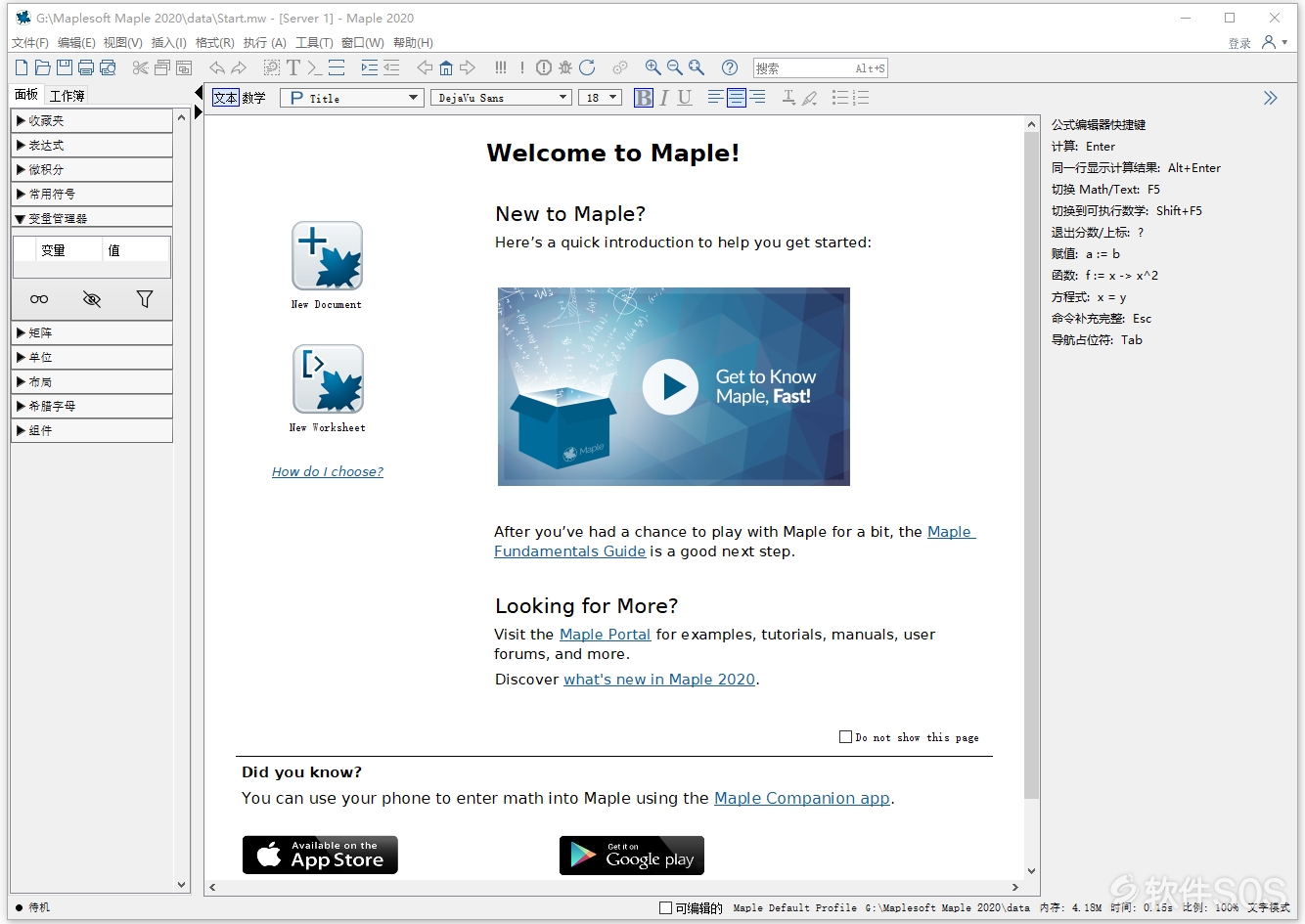Open the Maple Companion app link
Screen dimensions: 1305x924
click(802, 798)
